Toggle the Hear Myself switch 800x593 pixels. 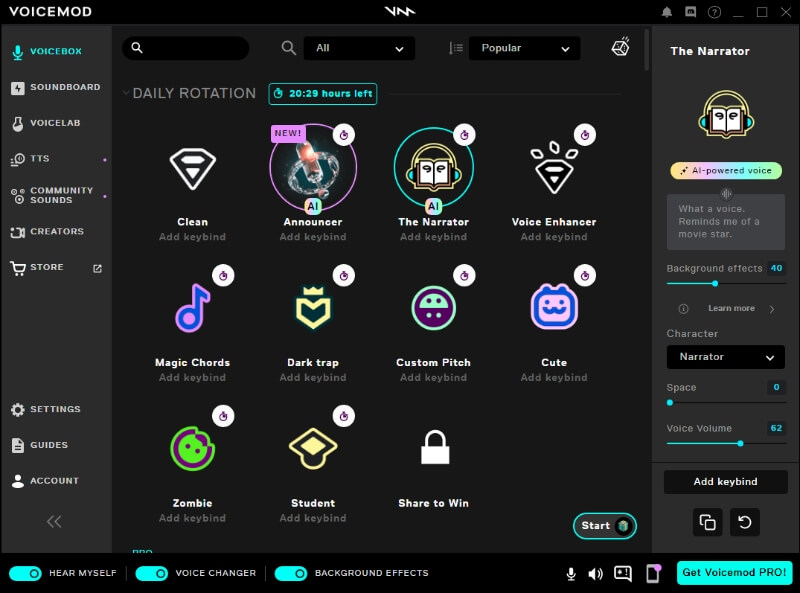coord(26,574)
